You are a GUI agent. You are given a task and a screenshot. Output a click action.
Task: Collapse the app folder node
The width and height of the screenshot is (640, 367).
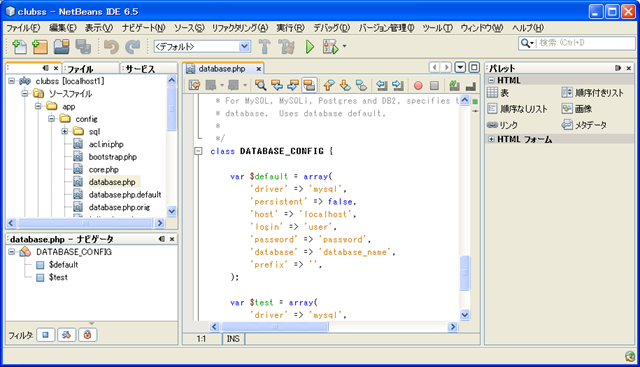click(x=38, y=106)
